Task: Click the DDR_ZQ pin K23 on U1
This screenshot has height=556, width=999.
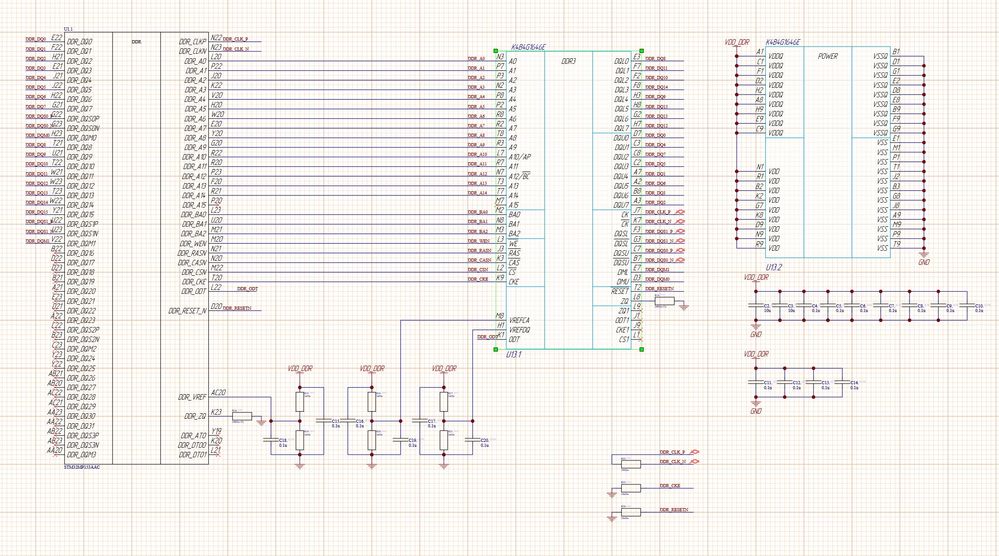Action: 217,412
